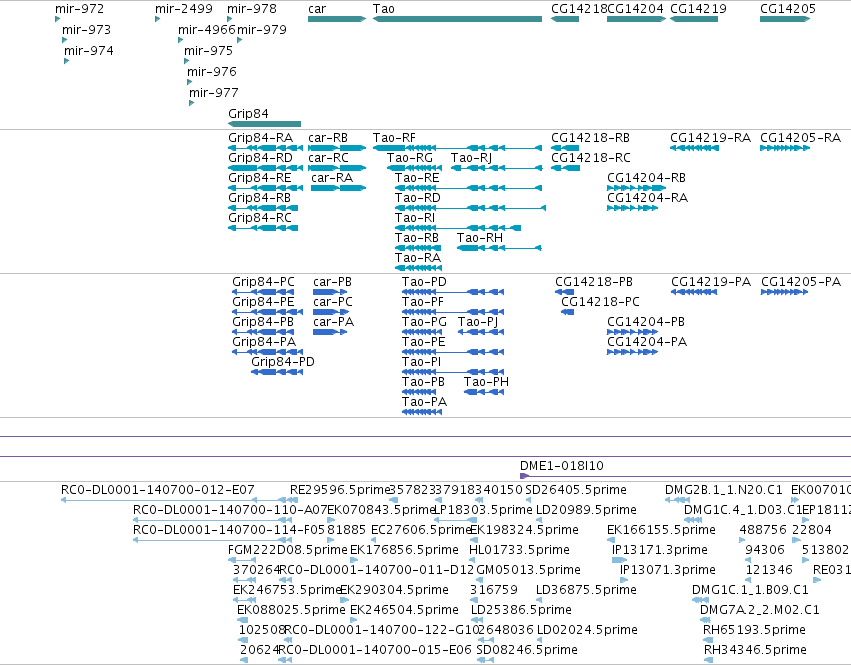Select the CG14219-PA protein label
The width and height of the screenshot is (851, 665).
coord(711,282)
